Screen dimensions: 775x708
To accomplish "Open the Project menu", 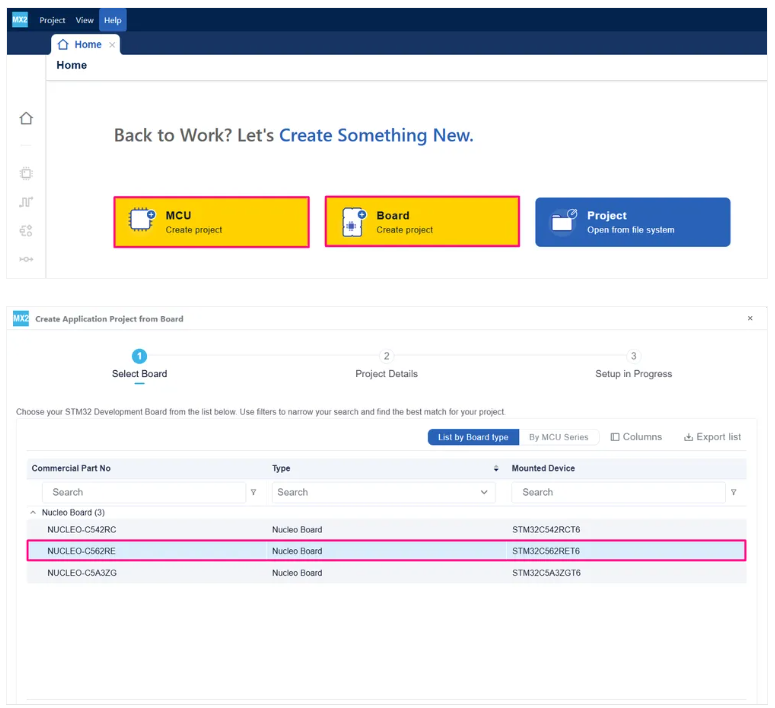I will click(52, 20).
